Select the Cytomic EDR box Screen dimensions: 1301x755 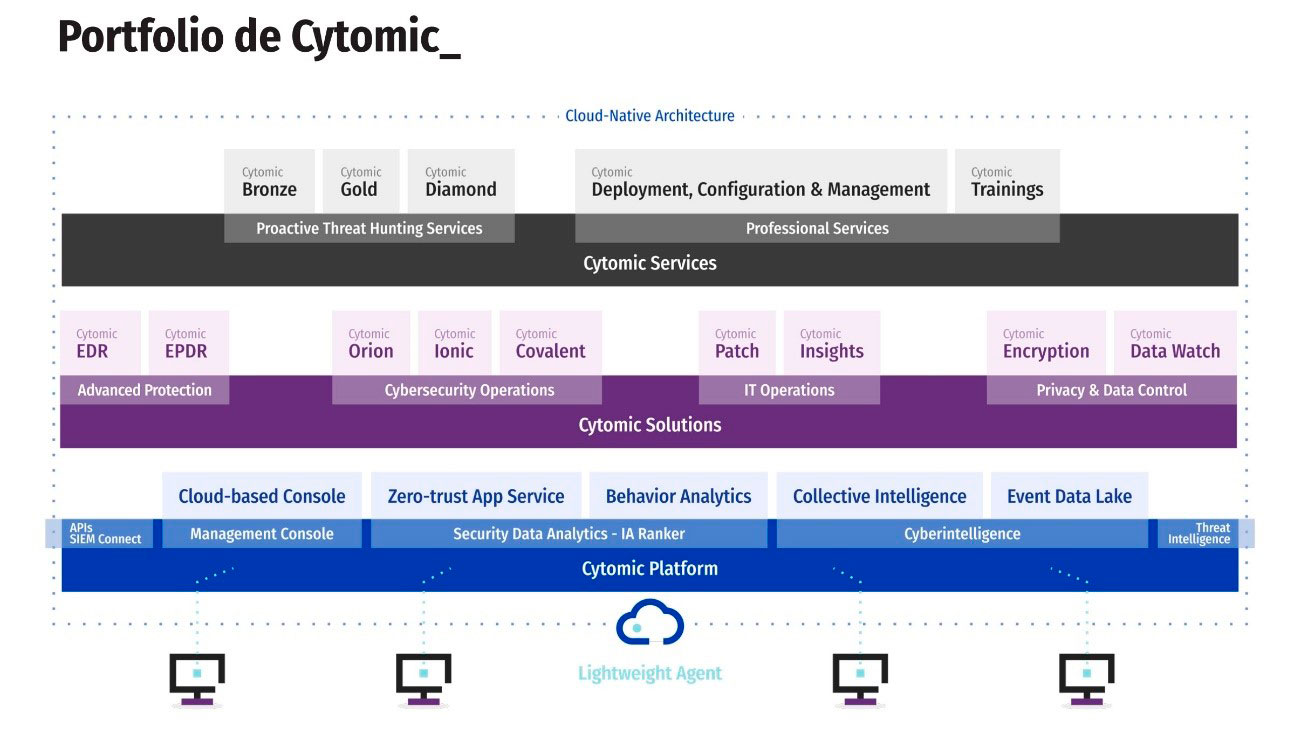click(x=101, y=343)
